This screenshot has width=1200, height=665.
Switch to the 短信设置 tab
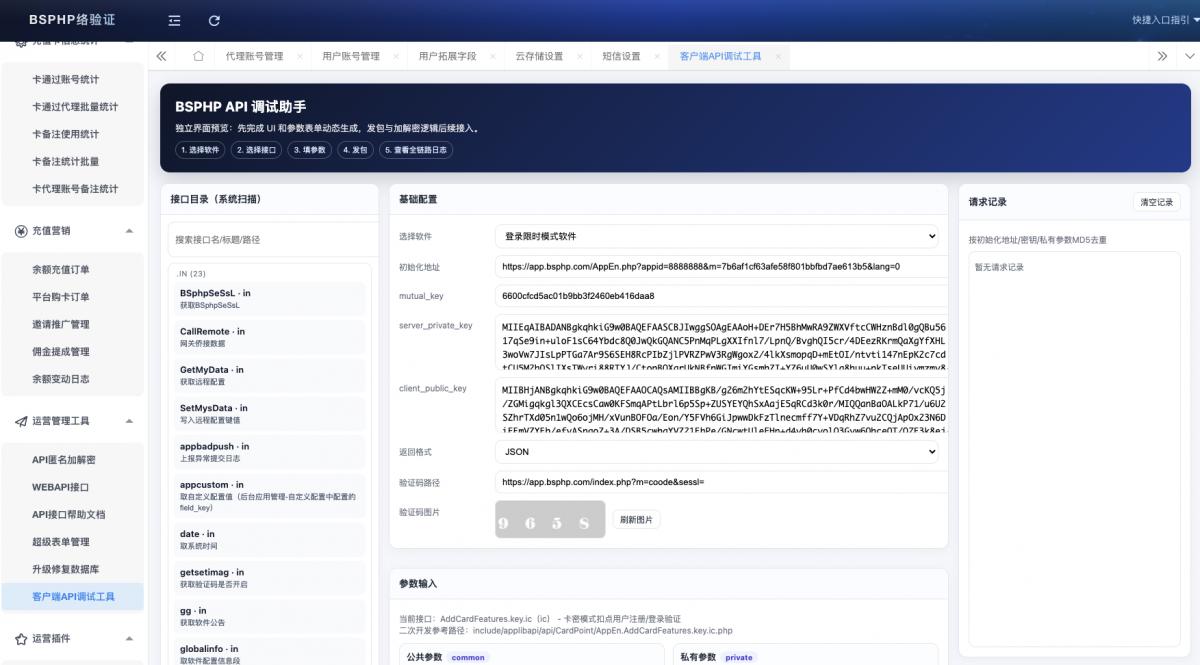pyautogui.click(x=622, y=57)
